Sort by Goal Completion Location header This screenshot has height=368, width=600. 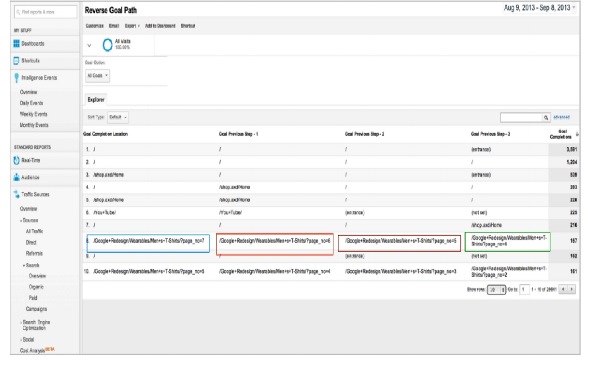point(105,134)
